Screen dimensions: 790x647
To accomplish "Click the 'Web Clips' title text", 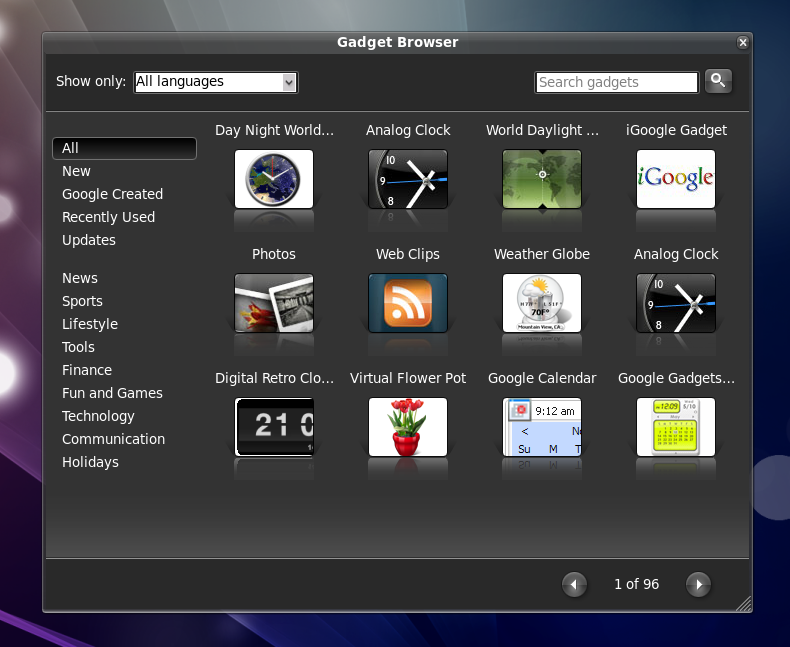I will tap(408, 254).
